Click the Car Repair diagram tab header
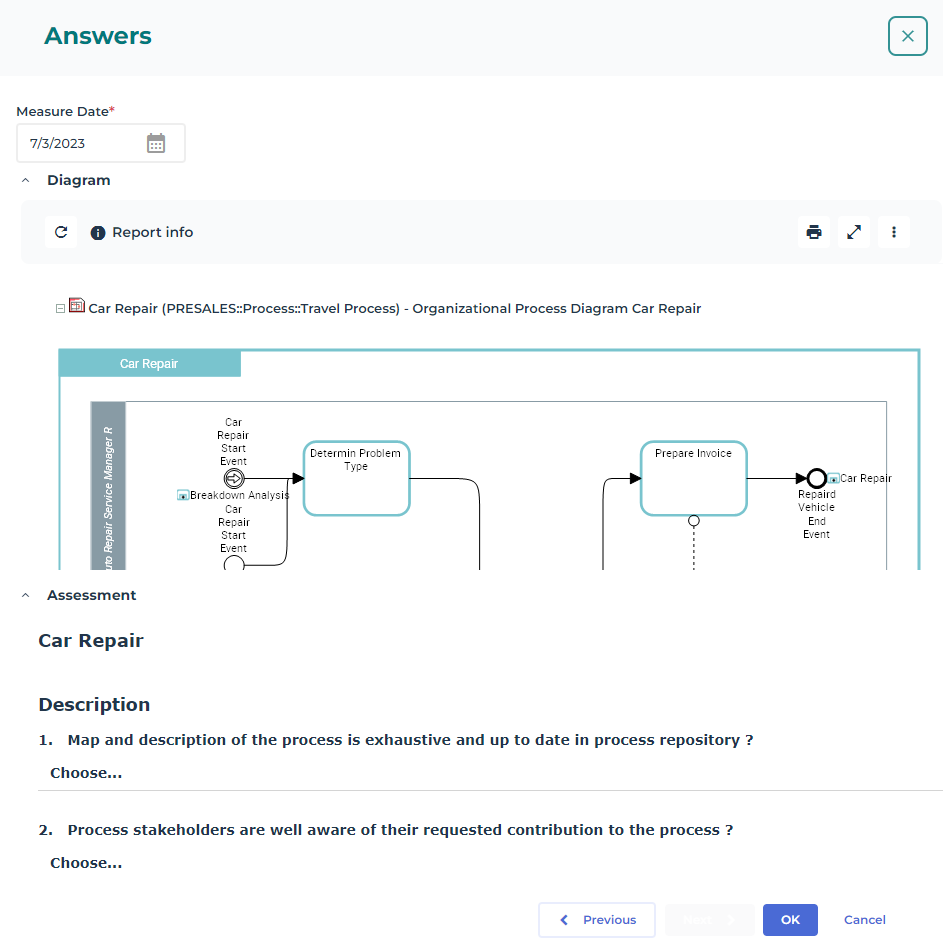The image size is (943, 952). (x=149, y=364)
